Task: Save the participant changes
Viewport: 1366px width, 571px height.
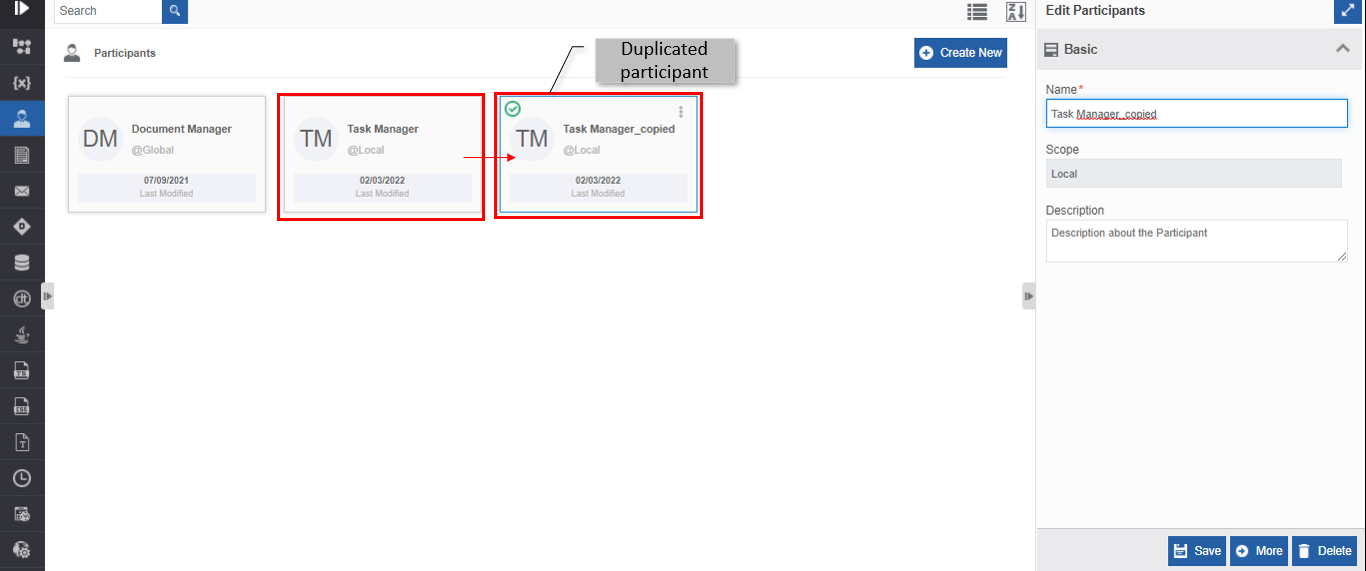Action: 1197,551
